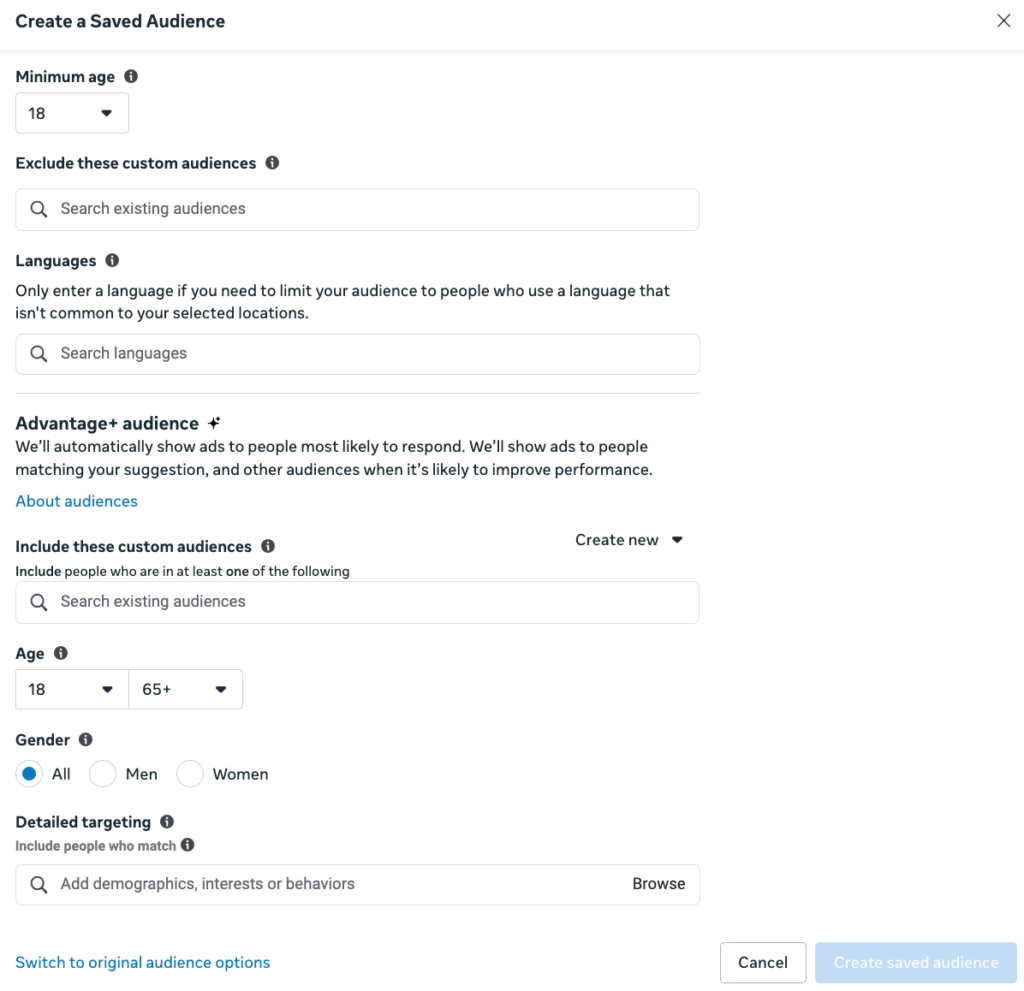Click the Languages info icon
The width and height of the screenshot is (1024, 991).
pos(111,260)
